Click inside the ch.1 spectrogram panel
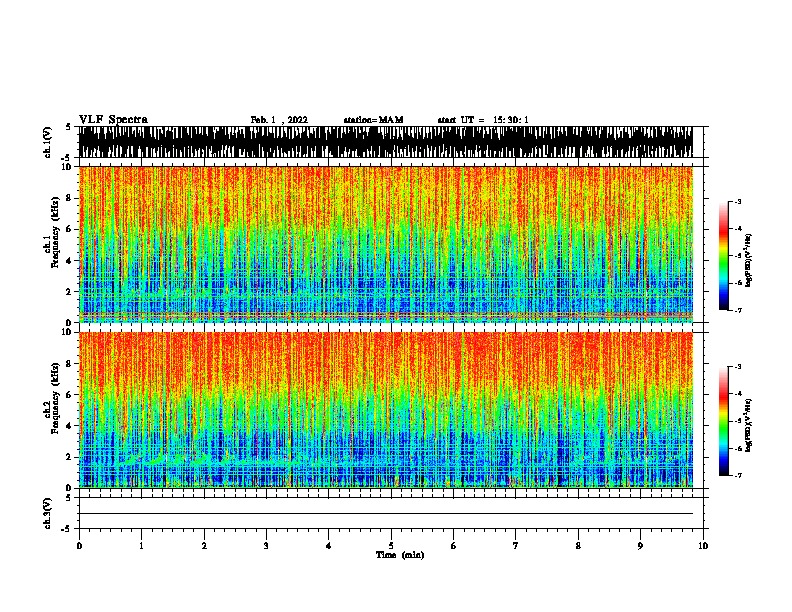Screen dimensions: 792x612 pyautogui.click(x=386, y=244)
